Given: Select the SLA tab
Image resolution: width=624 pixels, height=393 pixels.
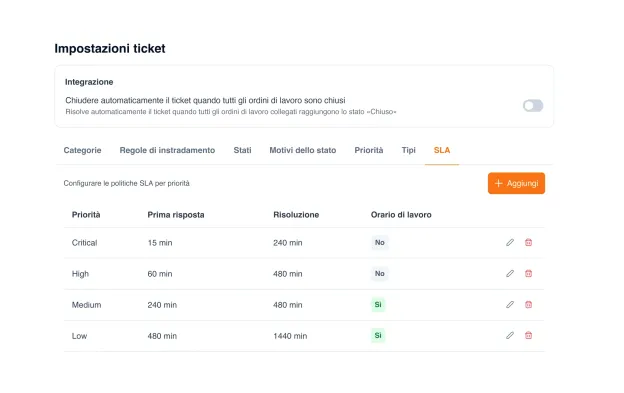Looking at the screenshot, I should (x=442, y=150).
